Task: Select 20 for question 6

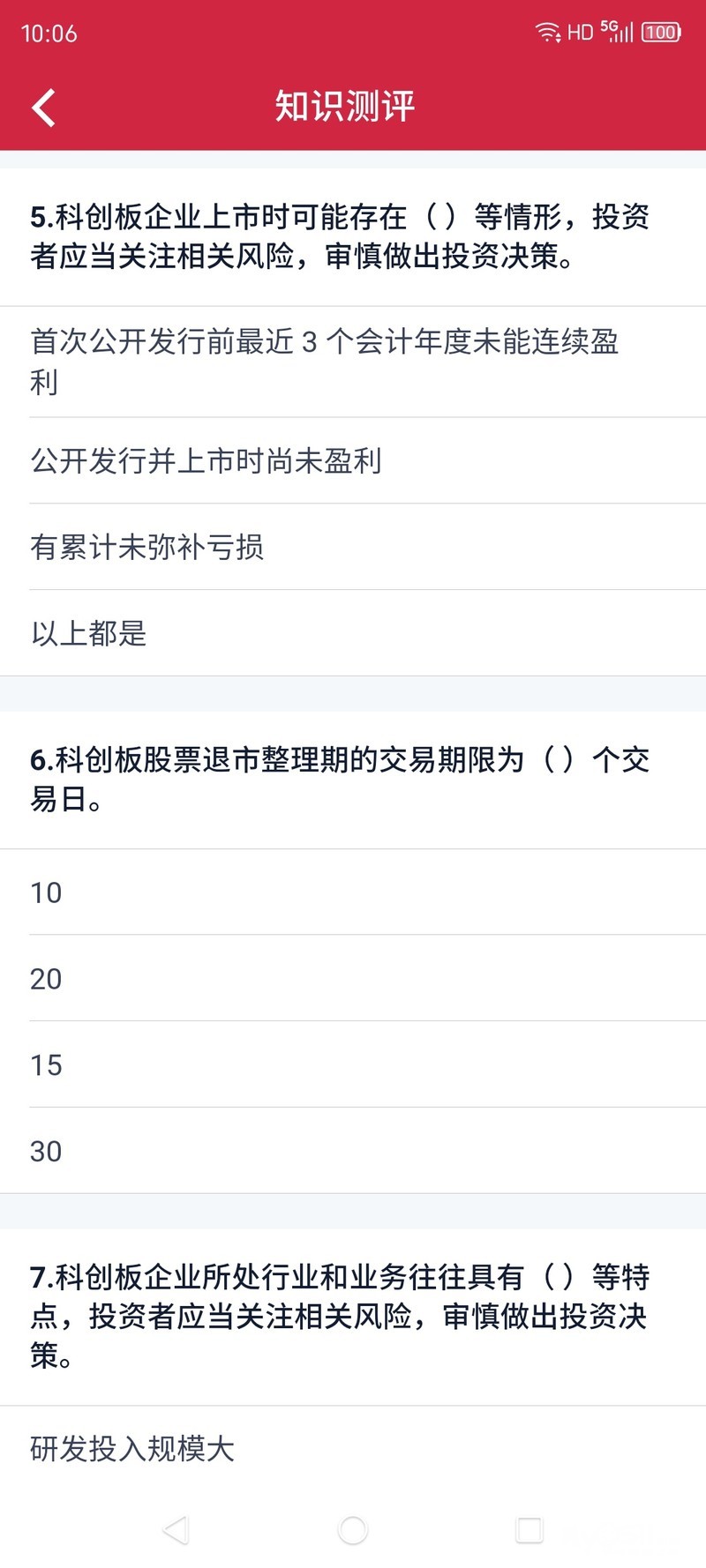Action: tap(46, 979)
